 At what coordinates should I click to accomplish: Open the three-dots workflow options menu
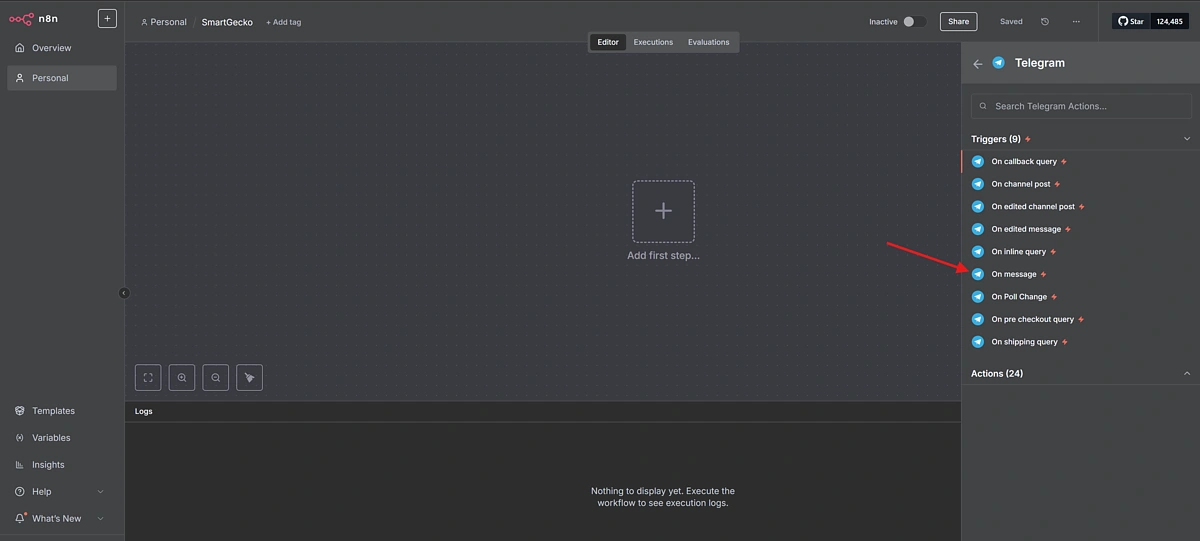1076,21
